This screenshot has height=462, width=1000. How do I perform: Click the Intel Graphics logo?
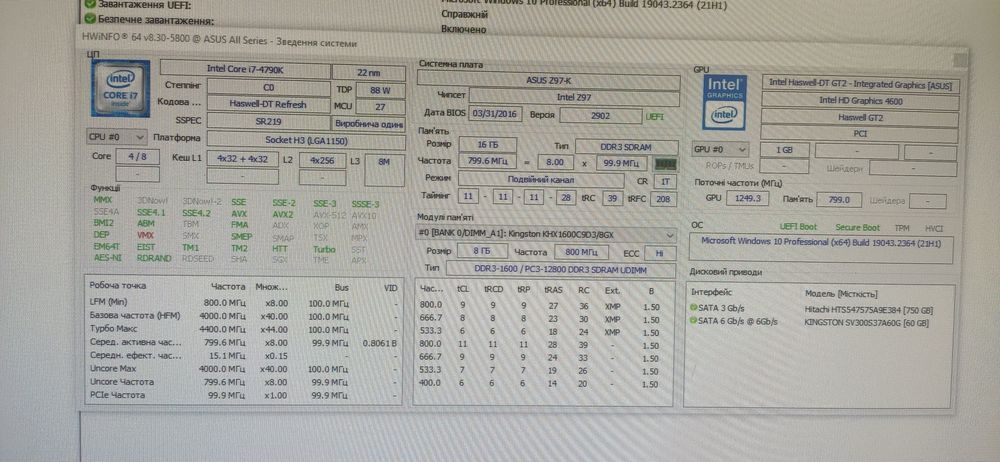tap(724, 103)
